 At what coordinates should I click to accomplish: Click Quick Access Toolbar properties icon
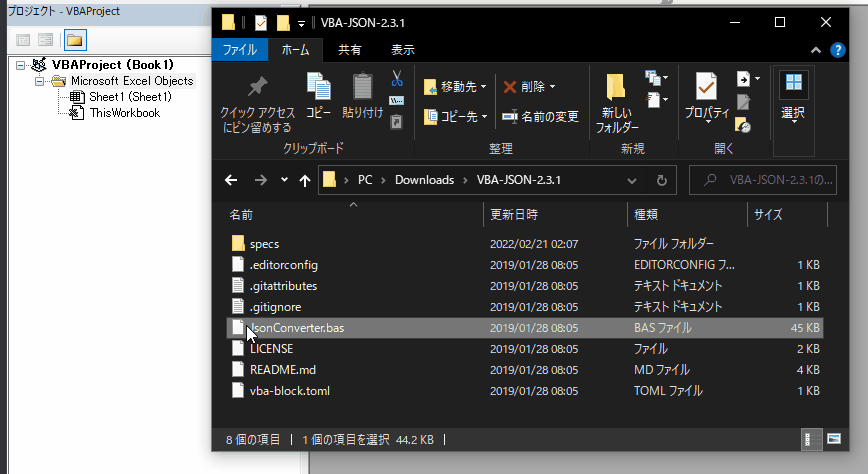(261, 23)
